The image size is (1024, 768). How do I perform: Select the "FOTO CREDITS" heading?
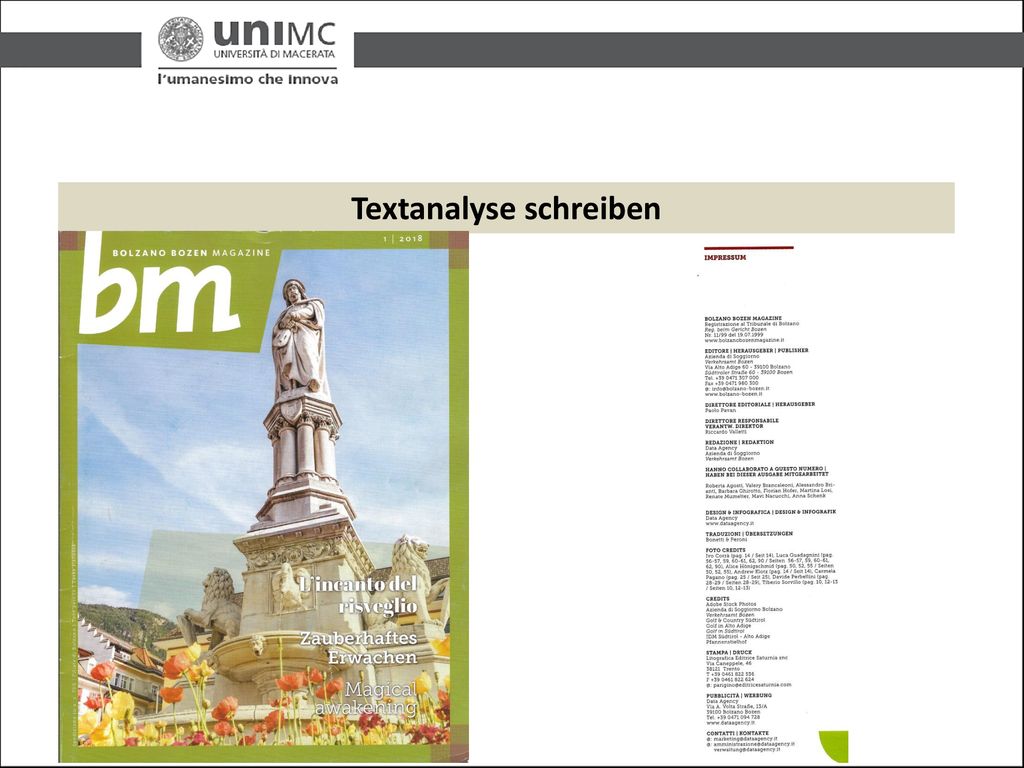click(x=726, y=550)
